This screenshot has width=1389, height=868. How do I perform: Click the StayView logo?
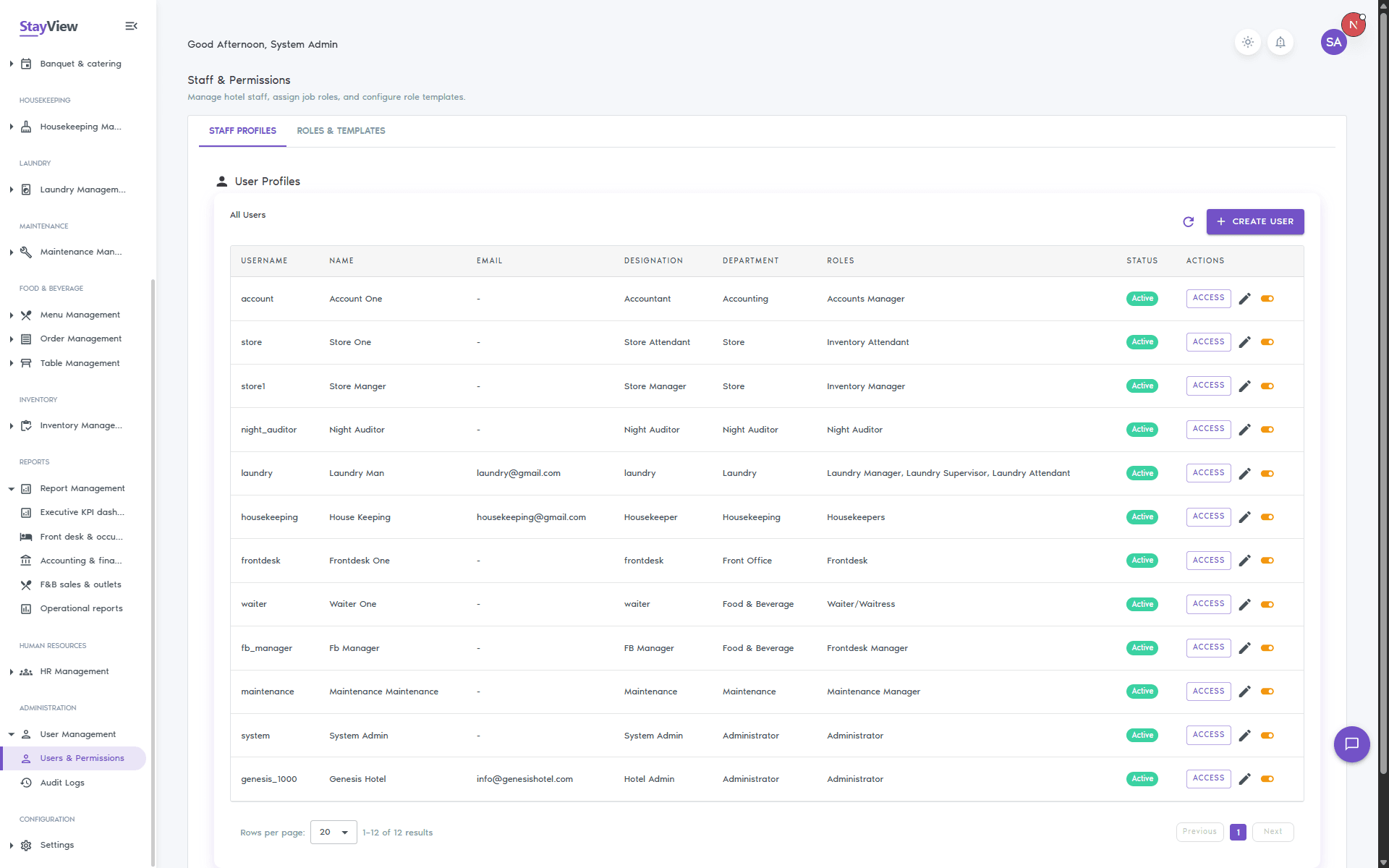tap(48, 27)
